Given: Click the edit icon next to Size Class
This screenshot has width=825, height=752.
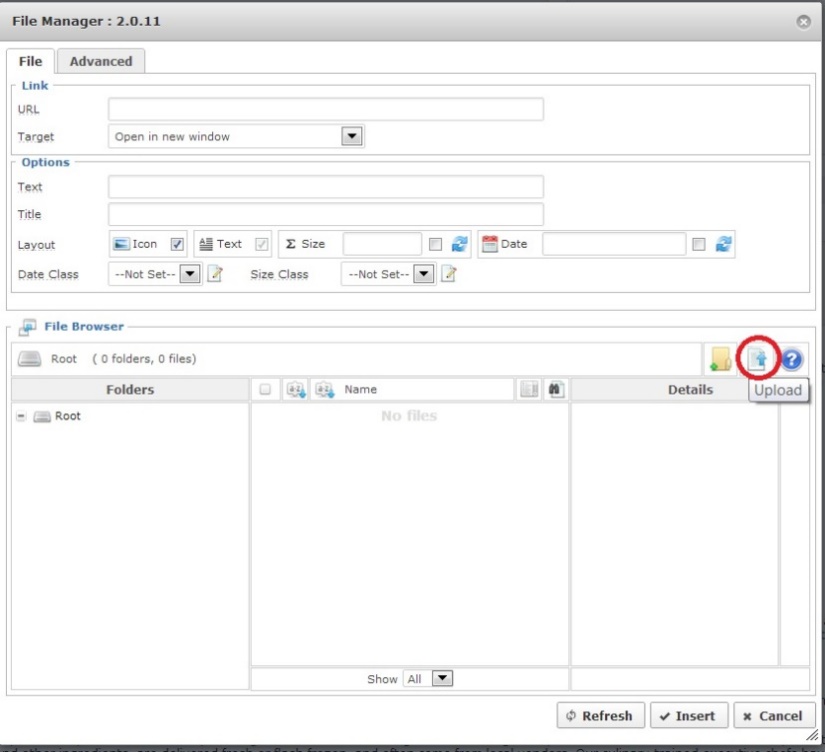Looking at the screenshot, I should [450, 274].
